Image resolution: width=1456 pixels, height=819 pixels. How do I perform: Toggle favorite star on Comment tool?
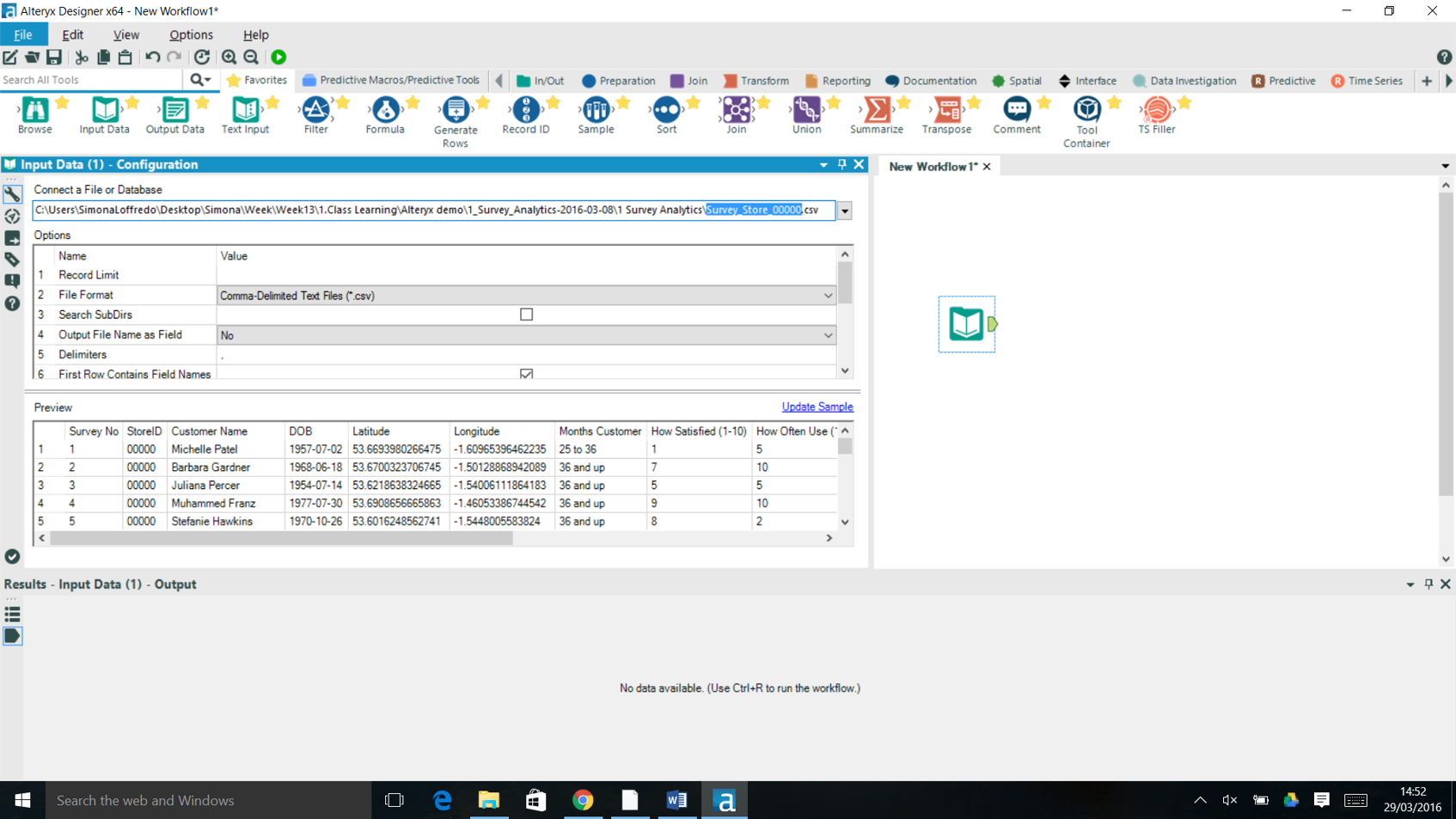click(x=1043, y=103)
